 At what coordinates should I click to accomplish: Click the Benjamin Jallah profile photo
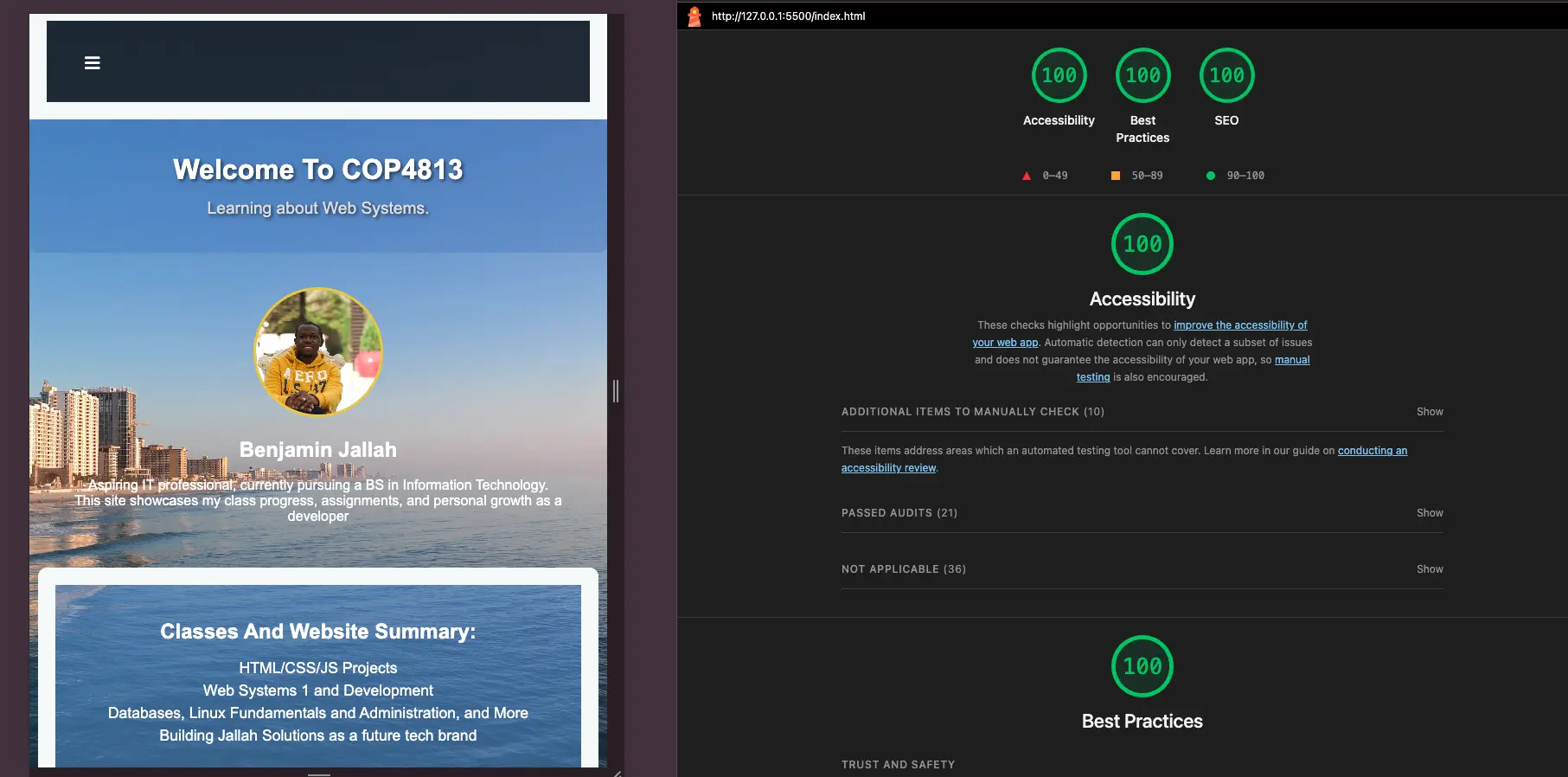point(318,351)
